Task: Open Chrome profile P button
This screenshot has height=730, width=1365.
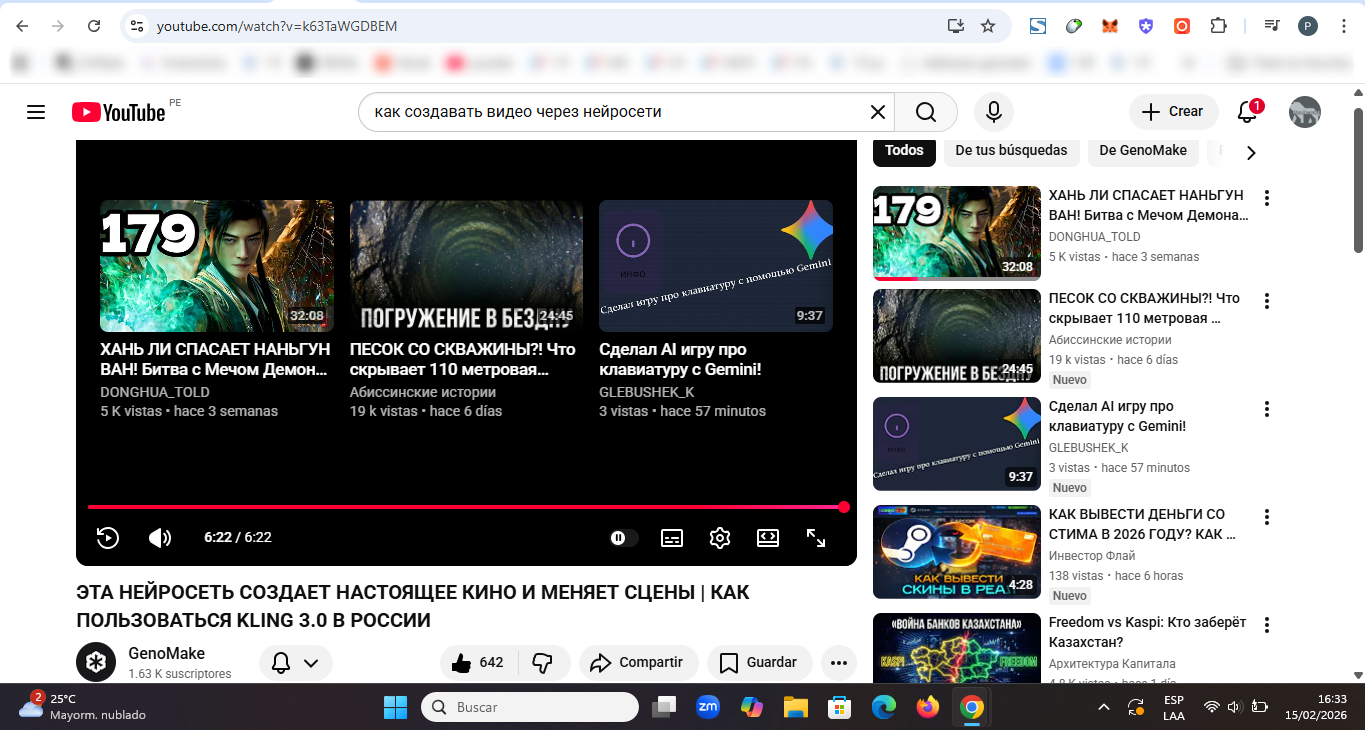Action: (1307, 26)
